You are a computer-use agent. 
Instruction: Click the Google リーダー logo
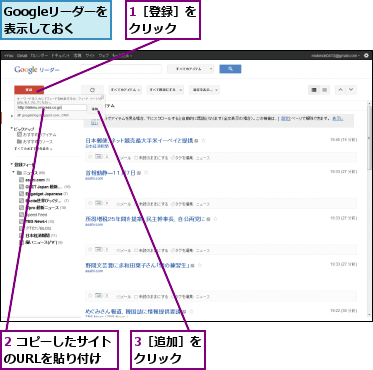tap(37, 70)
